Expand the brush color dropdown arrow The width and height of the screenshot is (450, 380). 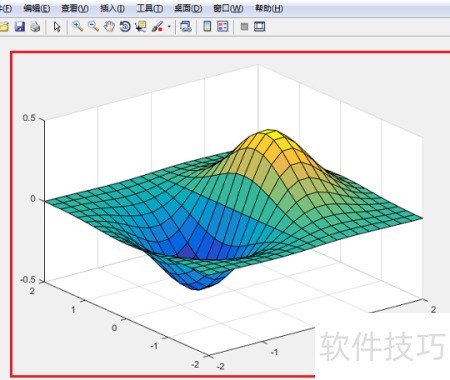(x=169, y=27)
